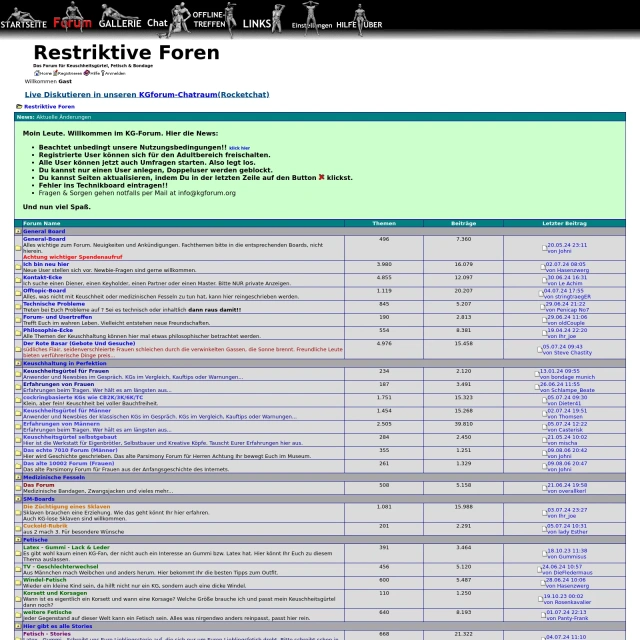Viewport: 640px width, 640px height.
Task: Click the folder icon of the Kontakt-Ecke row
Action: click(x=18, y=280)
